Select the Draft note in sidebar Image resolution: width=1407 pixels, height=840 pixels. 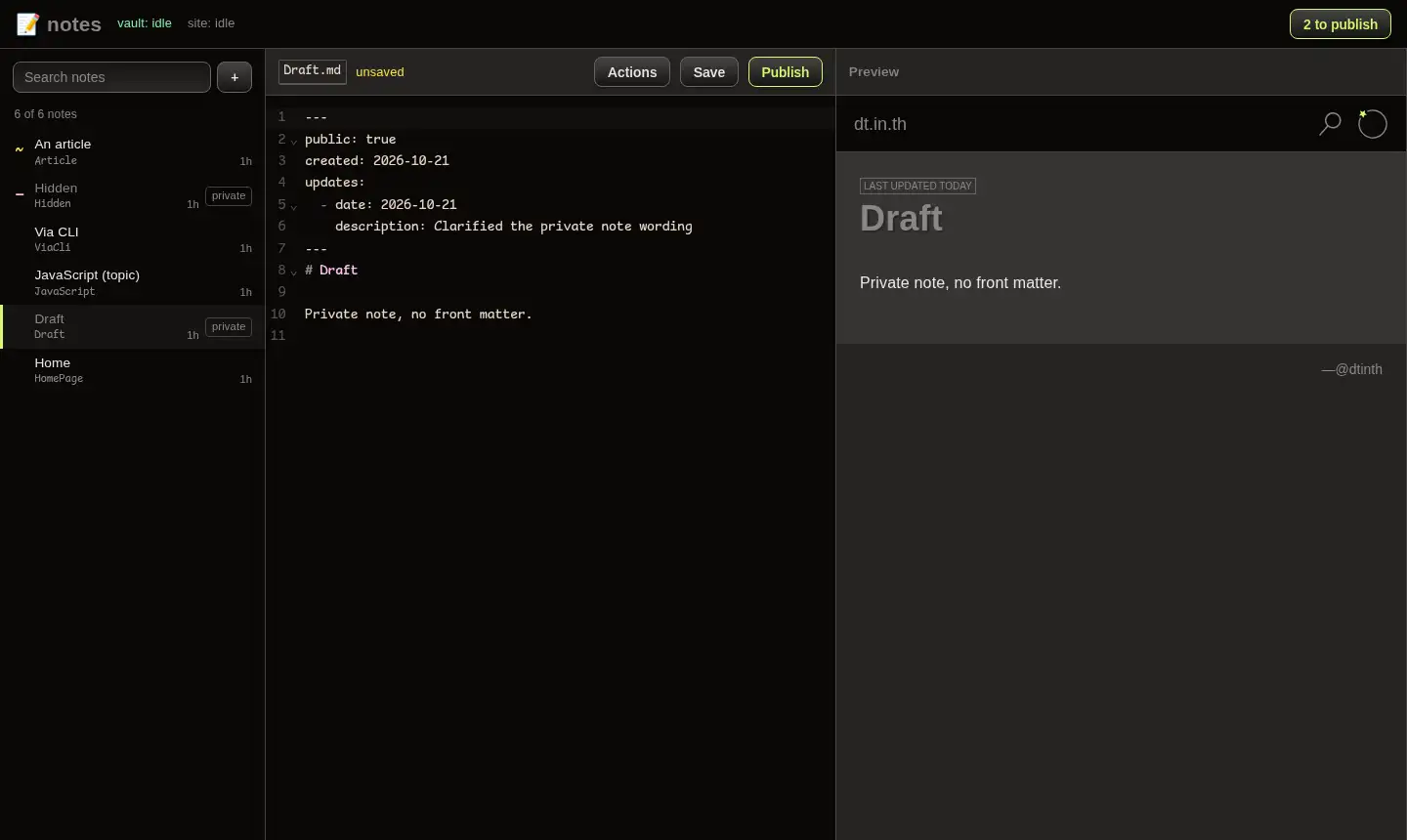[x=133, y=326]
